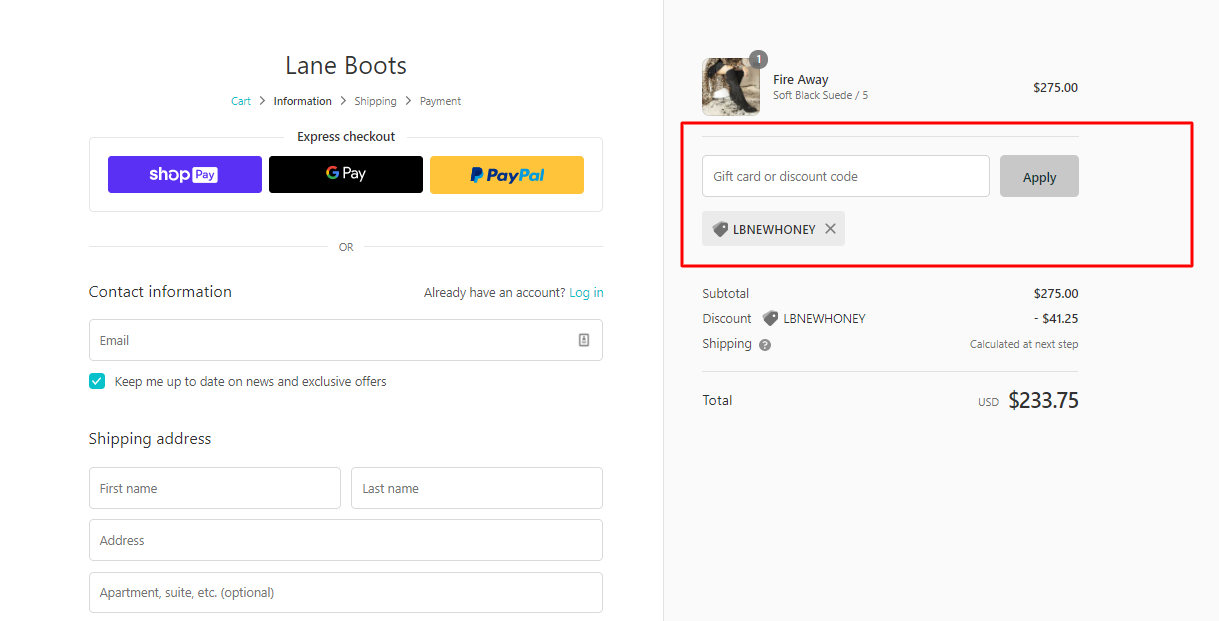
Task: Click the shipping help question mark icon
Action: tap(765, 345)
